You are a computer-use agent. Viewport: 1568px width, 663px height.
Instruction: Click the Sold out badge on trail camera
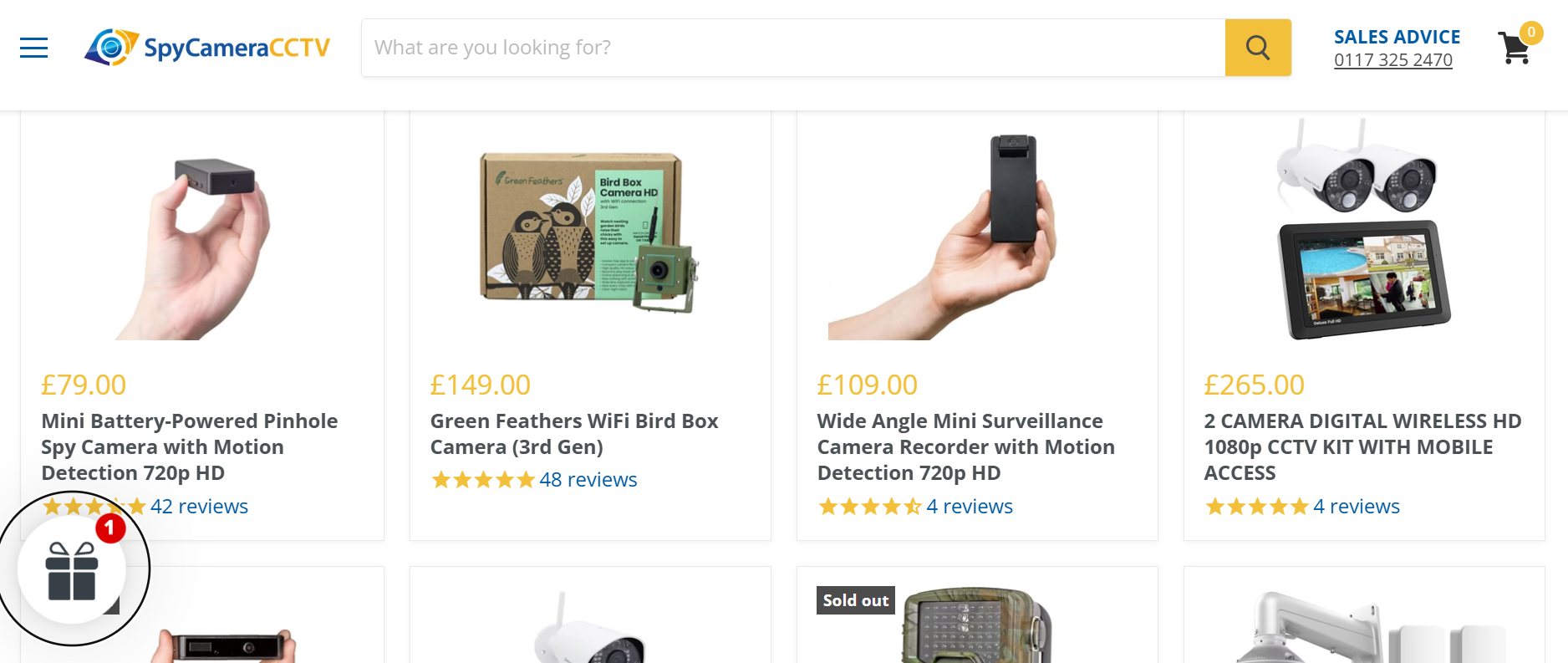[855, 600]
